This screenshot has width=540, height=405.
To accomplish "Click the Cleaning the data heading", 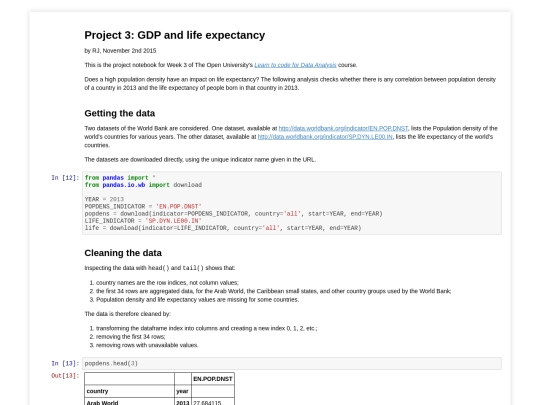I will 123,253.
